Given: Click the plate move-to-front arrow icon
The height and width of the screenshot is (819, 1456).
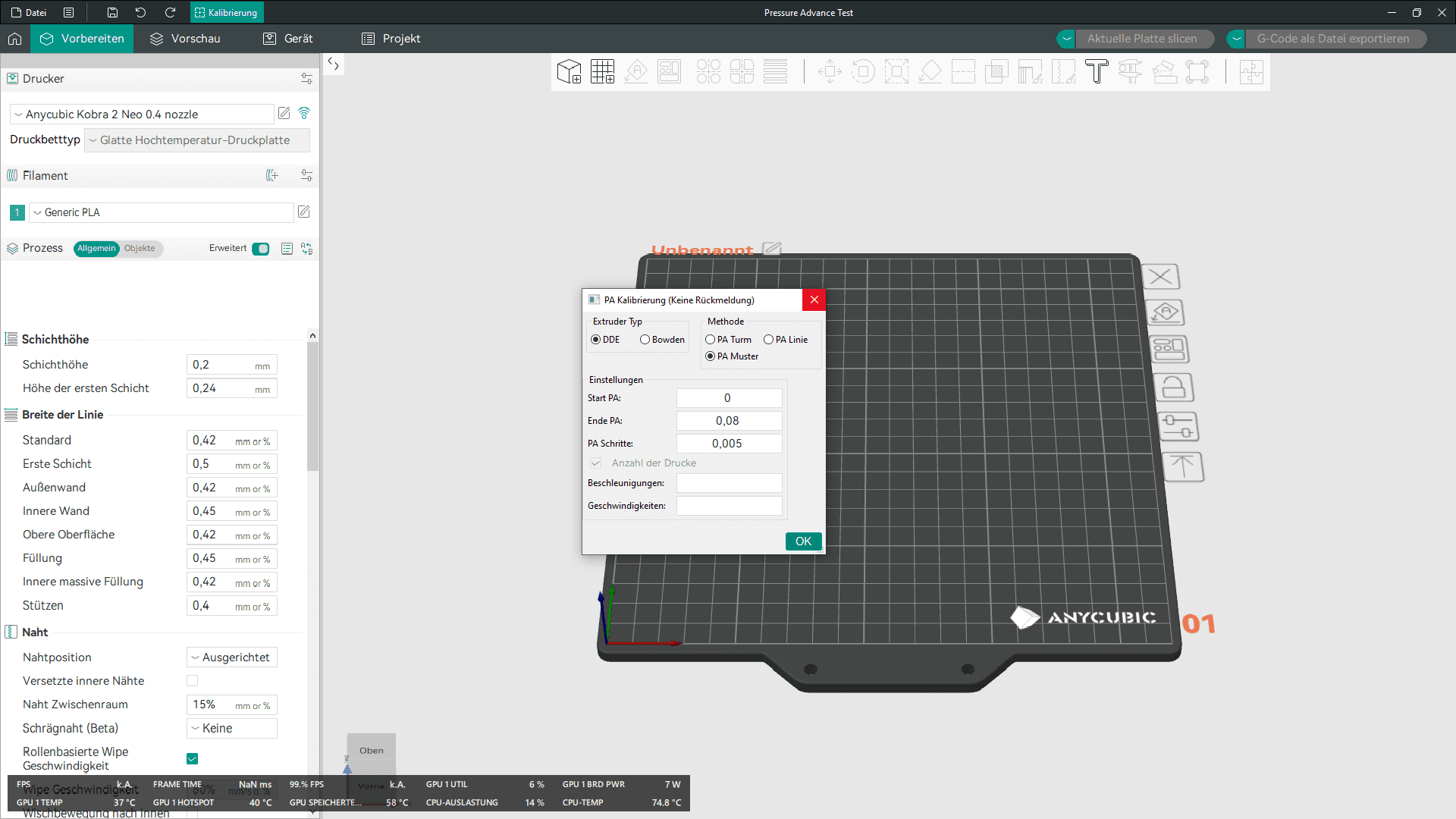Looking at the screenshot, I should [x=1182, y=466].
